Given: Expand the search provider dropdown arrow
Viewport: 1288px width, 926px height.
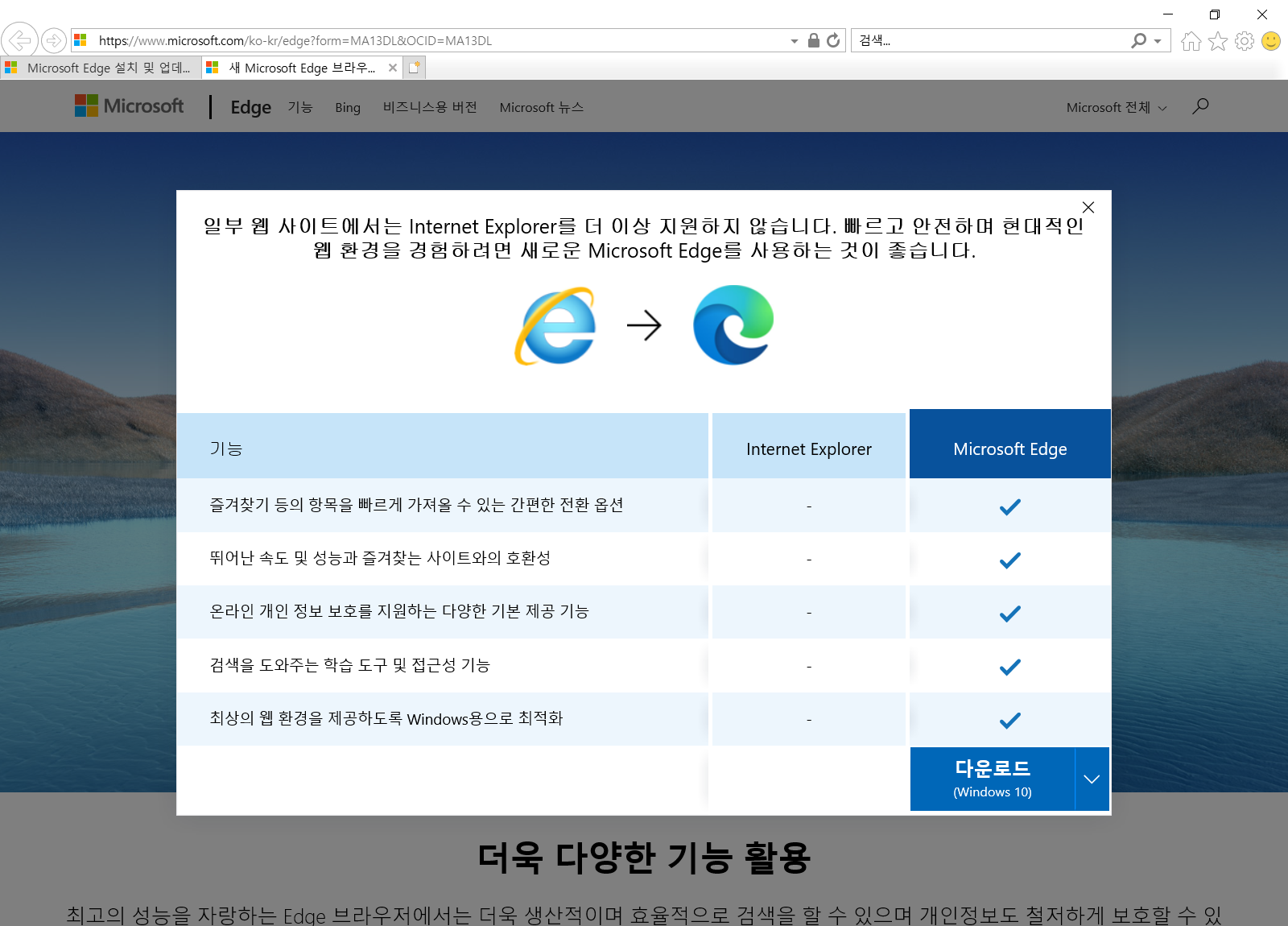Looking at the screenshot, I should (1158, 41).
